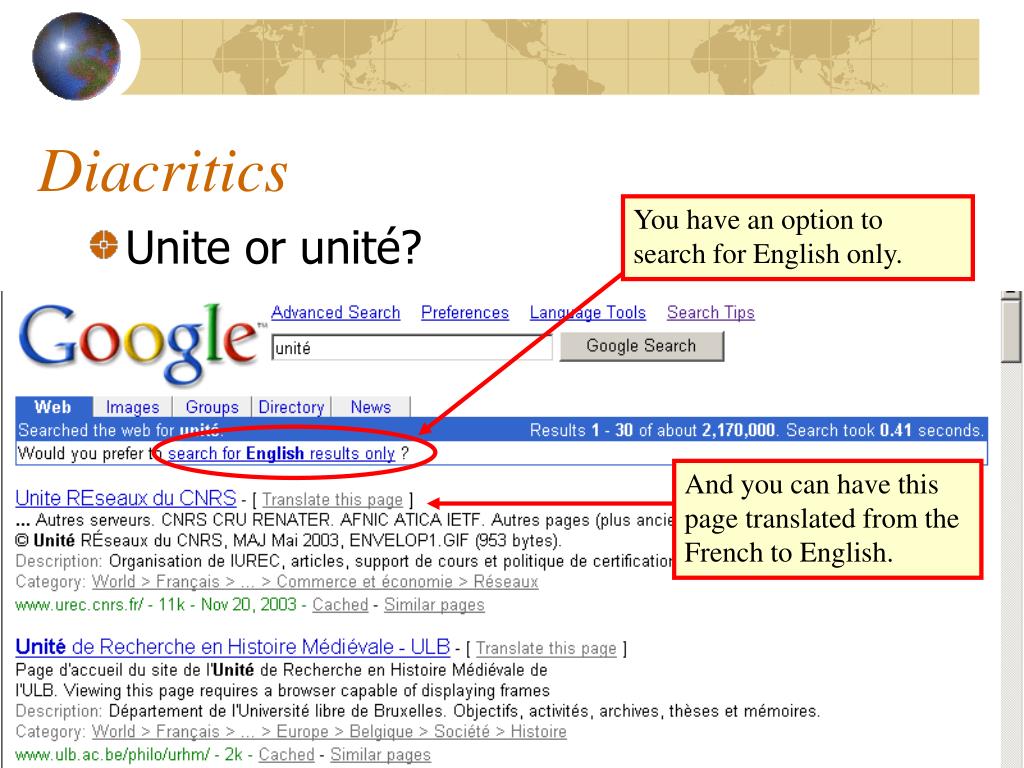
Task: Show Similar pages for www.ulb.ac.be result
Action: pos(381,754)
